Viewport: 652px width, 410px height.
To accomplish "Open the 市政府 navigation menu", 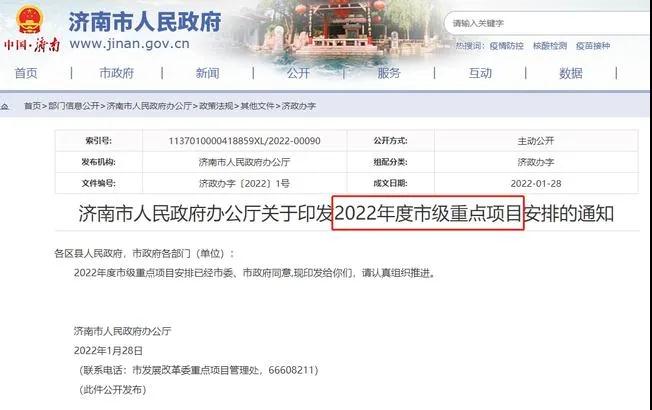I will (x=116, y=73).
